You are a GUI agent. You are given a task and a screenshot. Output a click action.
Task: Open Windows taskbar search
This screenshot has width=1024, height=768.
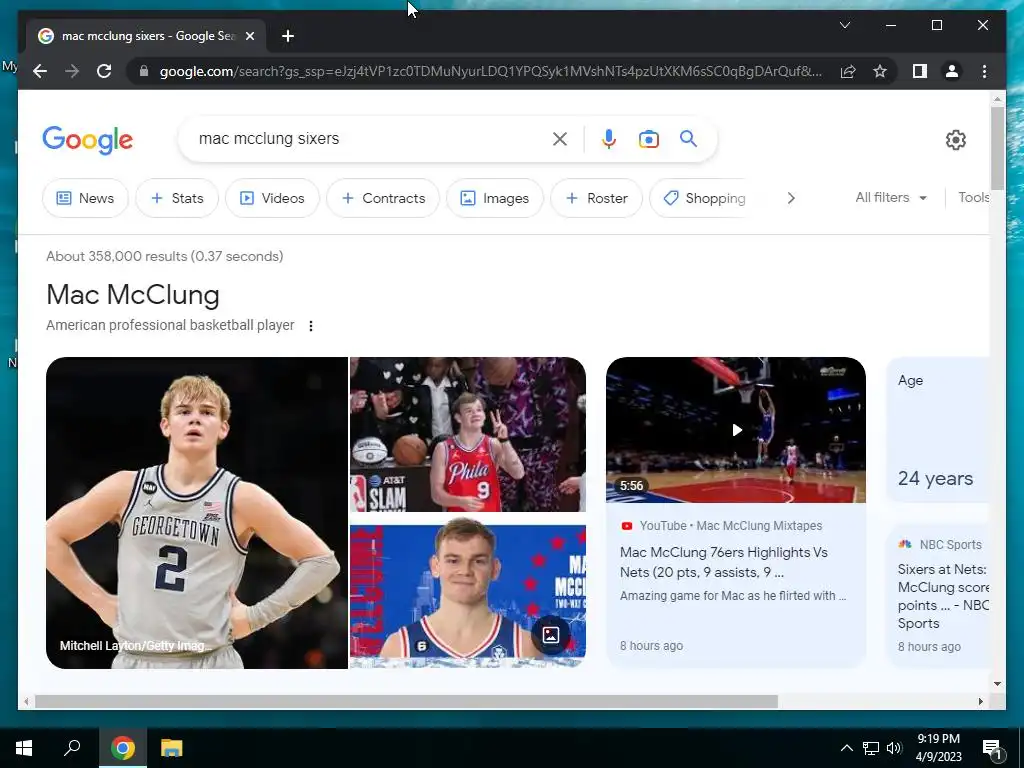72,748
